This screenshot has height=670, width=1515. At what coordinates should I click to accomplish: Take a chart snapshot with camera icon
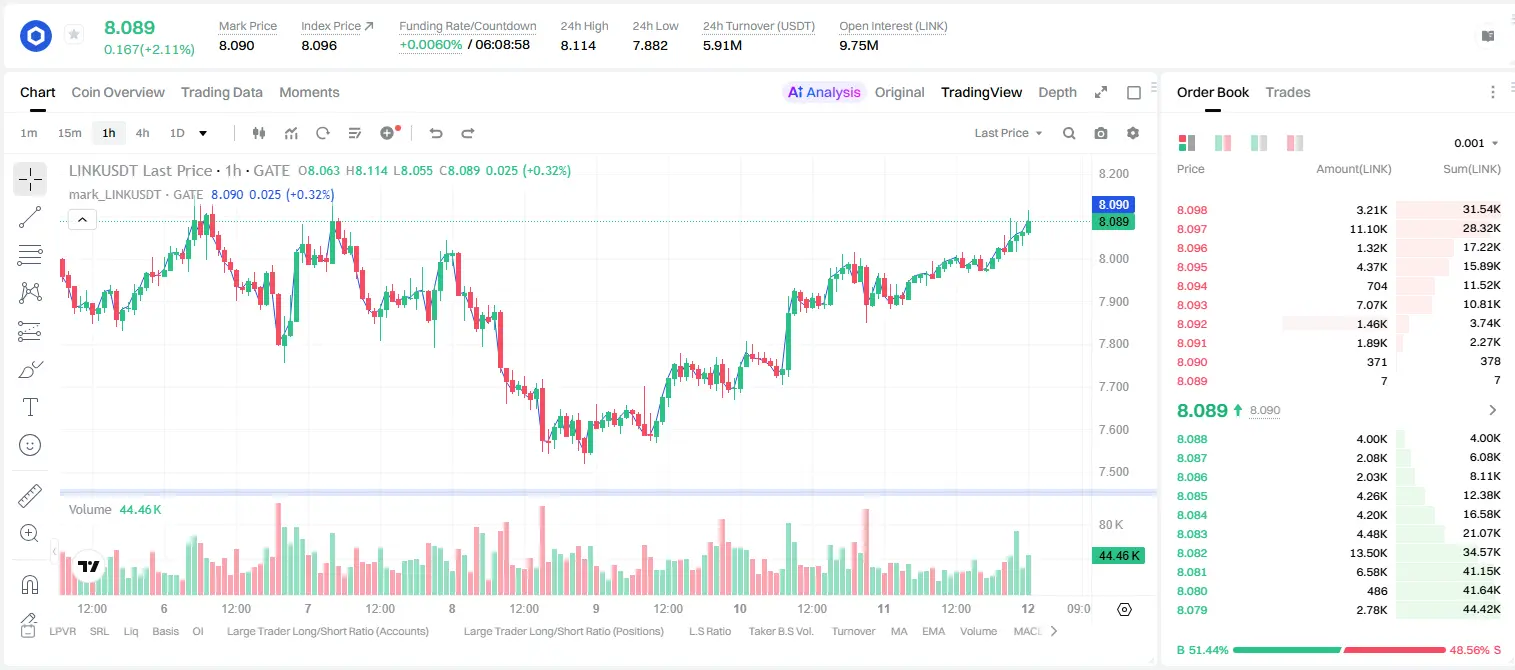(x=1101, y=133)
